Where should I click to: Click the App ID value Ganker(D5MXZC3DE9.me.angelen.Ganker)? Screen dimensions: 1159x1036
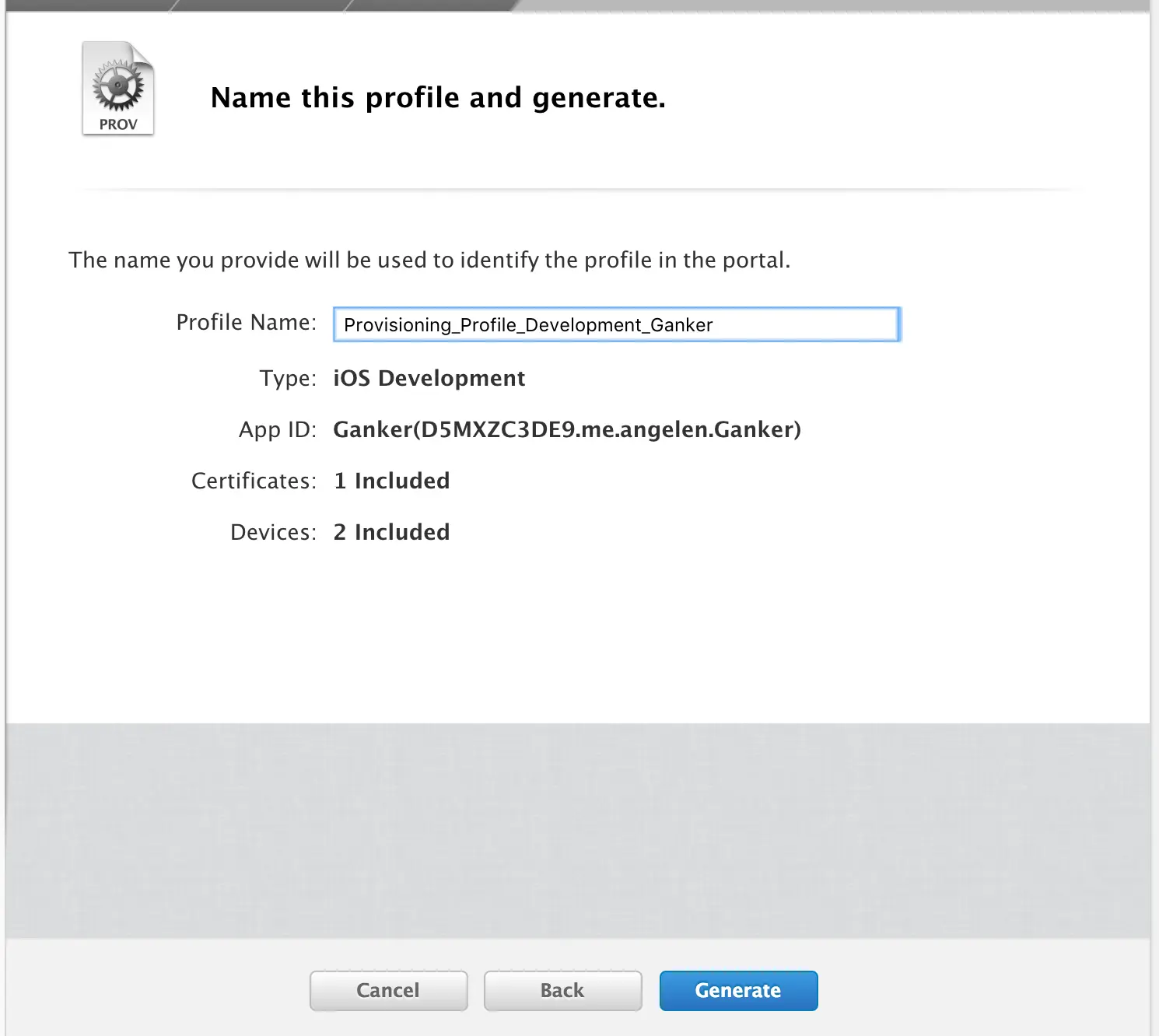coord(567,429)
